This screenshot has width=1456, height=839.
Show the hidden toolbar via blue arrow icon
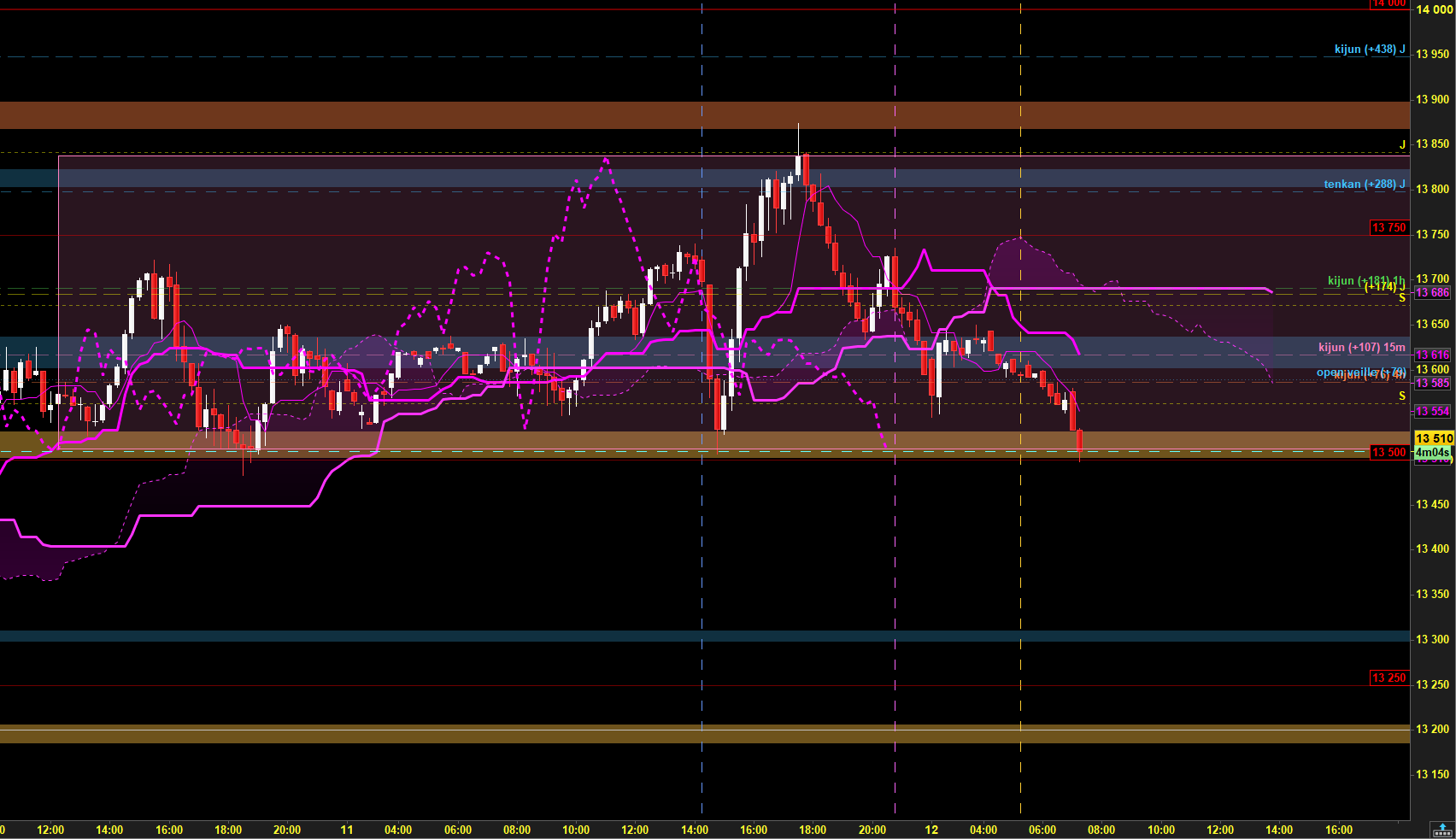1441,829
